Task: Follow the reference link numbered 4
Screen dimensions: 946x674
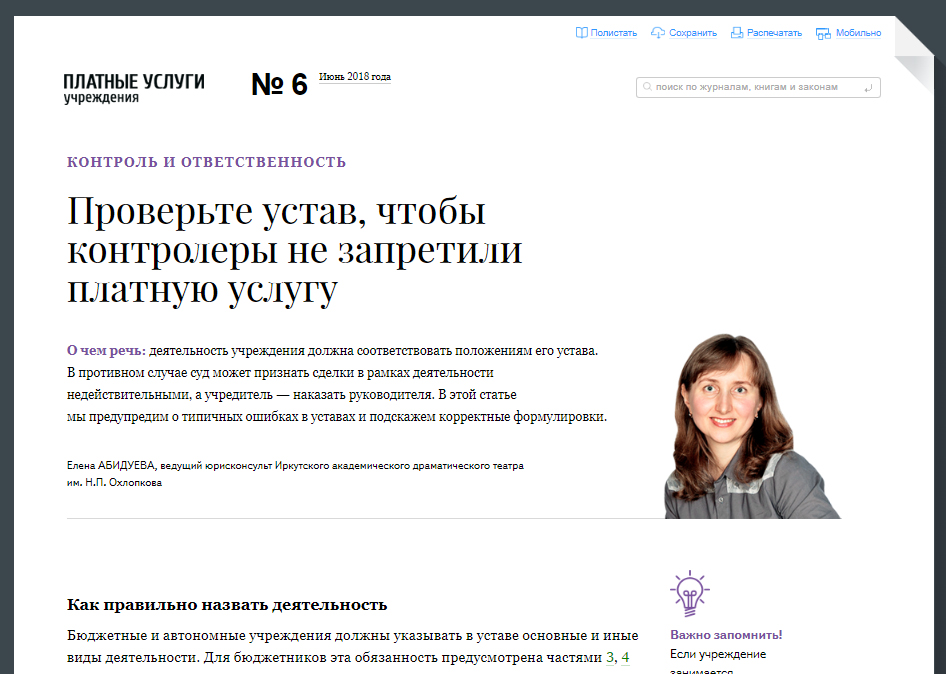Action: (626, 658)
